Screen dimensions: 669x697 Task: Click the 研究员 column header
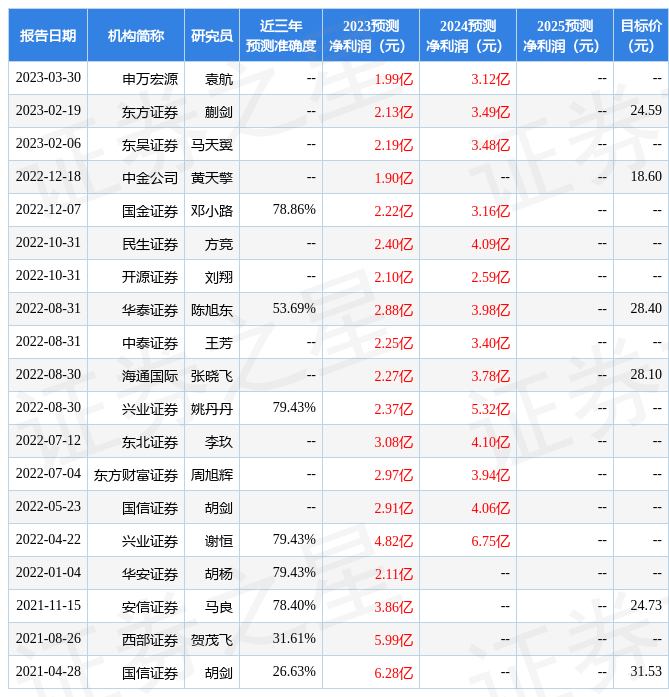212,35
